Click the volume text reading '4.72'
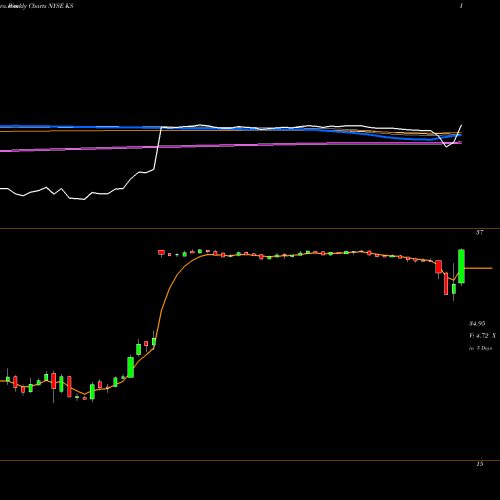The image size is (500, 500). coord(482,336)
